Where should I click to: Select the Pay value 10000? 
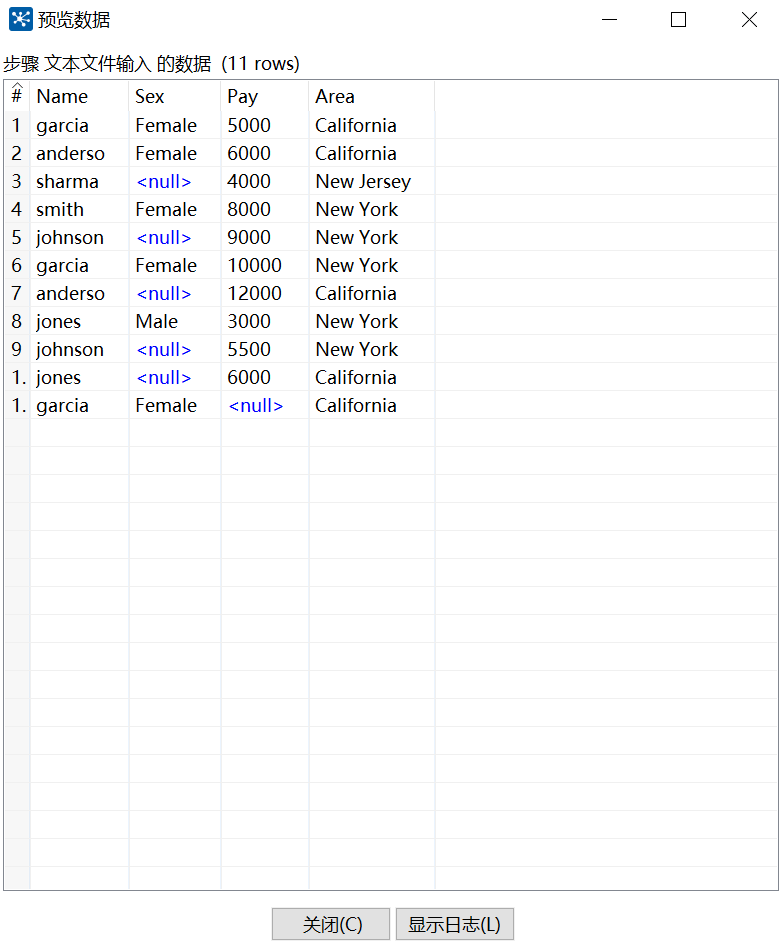click(x=265, y=265)
